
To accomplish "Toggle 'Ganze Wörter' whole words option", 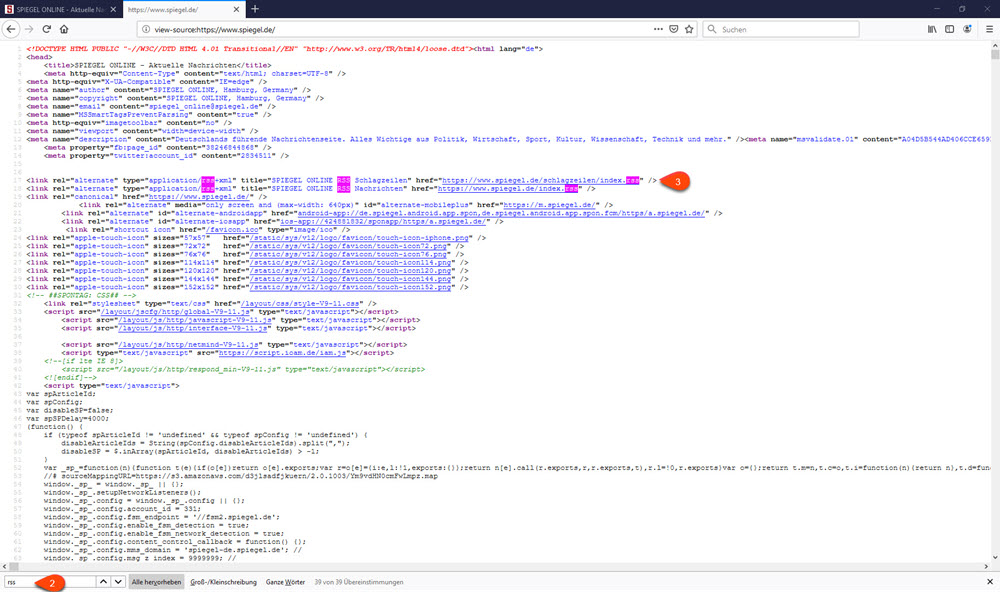I will click(x=285, y=581).
